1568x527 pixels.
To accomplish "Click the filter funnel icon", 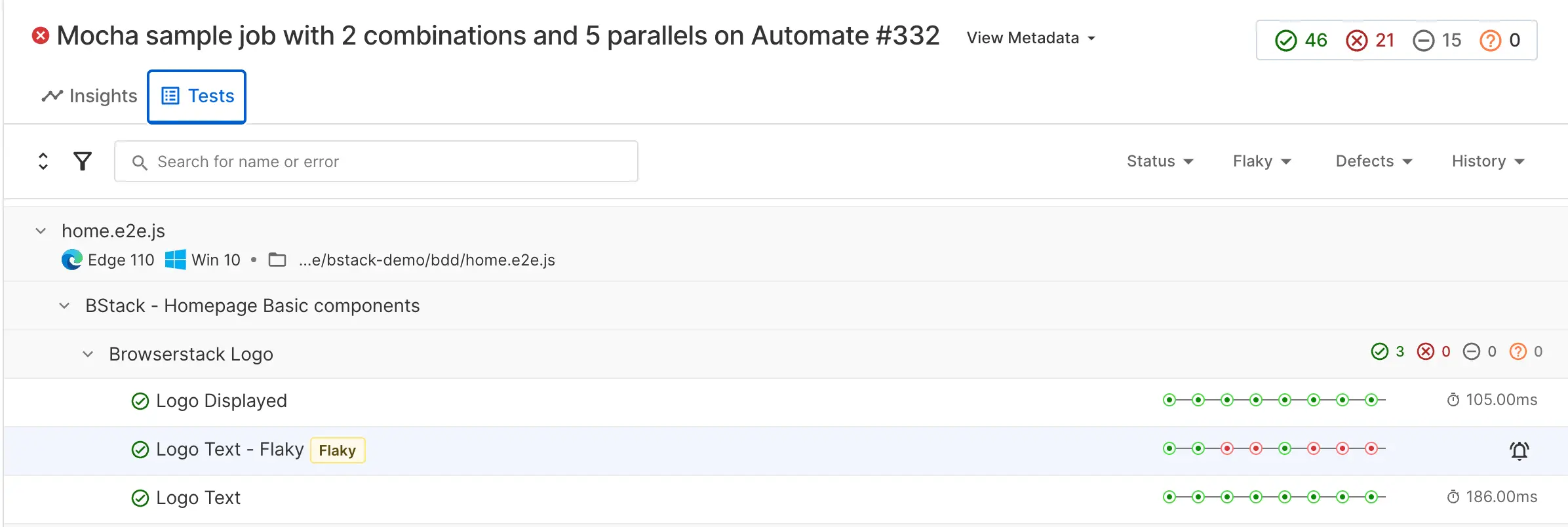I will point(83,161).
